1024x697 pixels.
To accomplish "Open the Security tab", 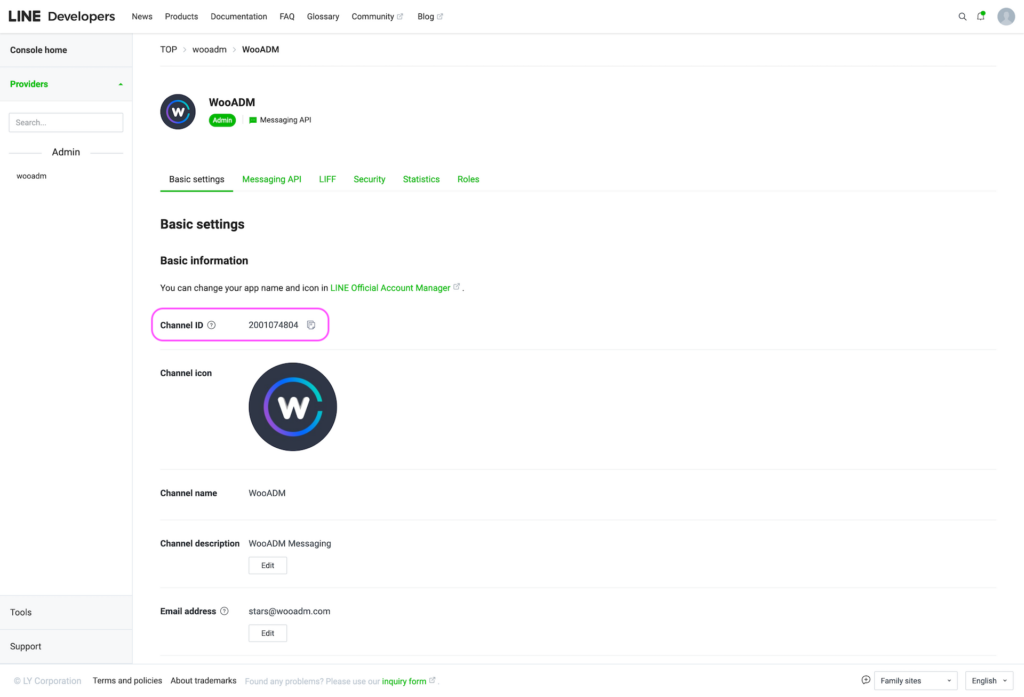I will tap(369, 179).
